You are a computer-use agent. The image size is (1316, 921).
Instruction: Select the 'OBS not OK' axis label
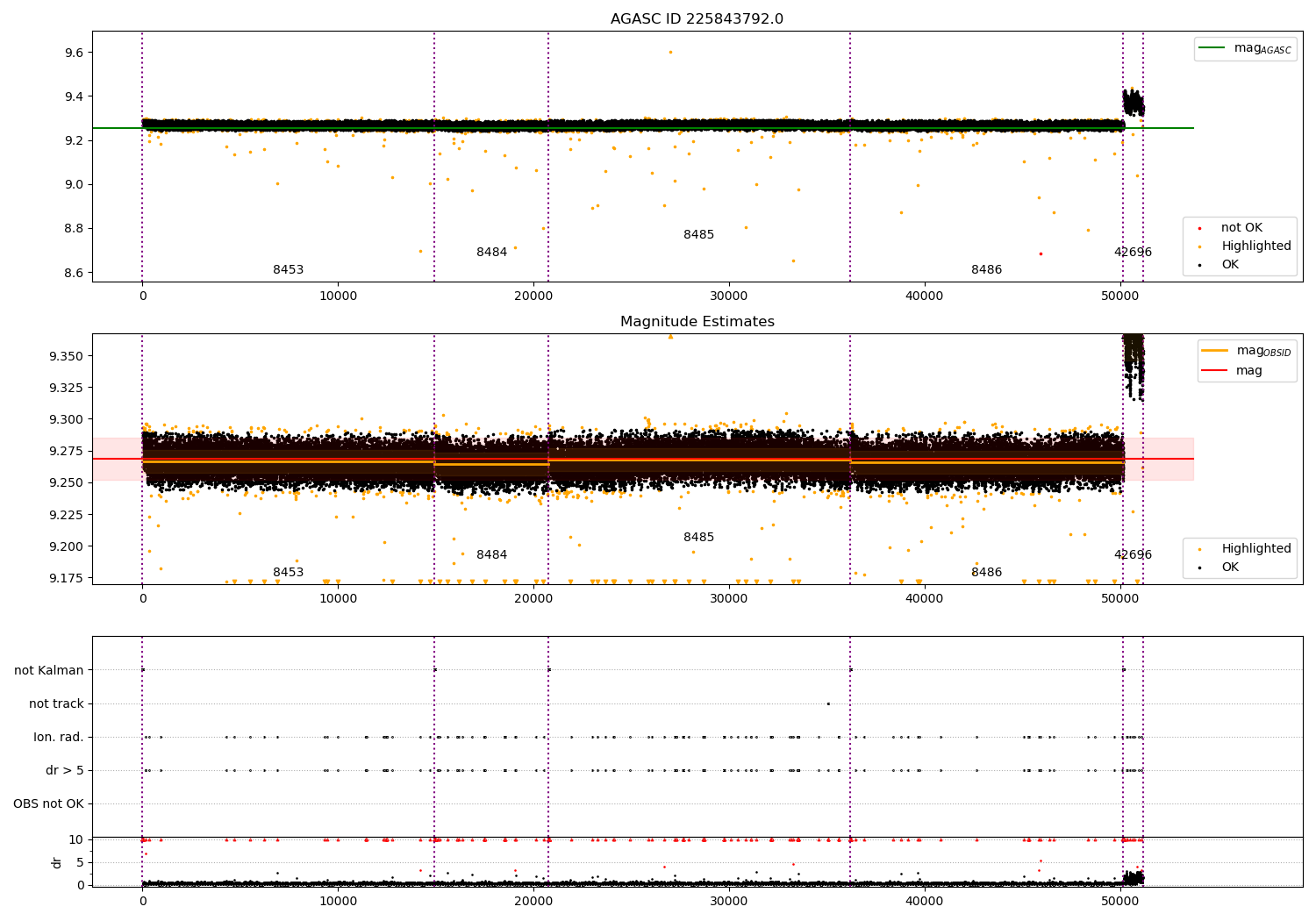(x=48, y=804)
